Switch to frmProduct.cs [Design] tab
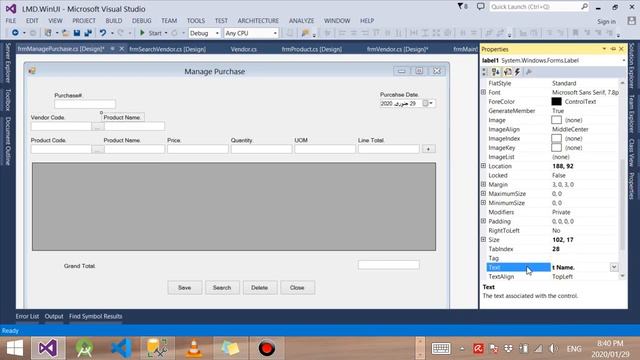This screenshot has width=640, height=360. (311, 49)
